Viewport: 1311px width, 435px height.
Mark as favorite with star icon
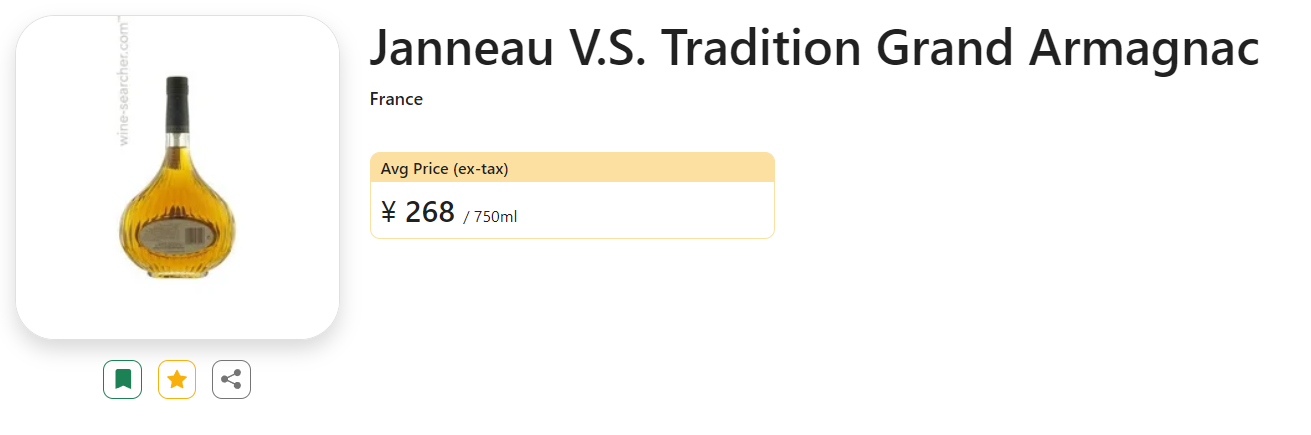pyautogui.click(x=177, y=380)
